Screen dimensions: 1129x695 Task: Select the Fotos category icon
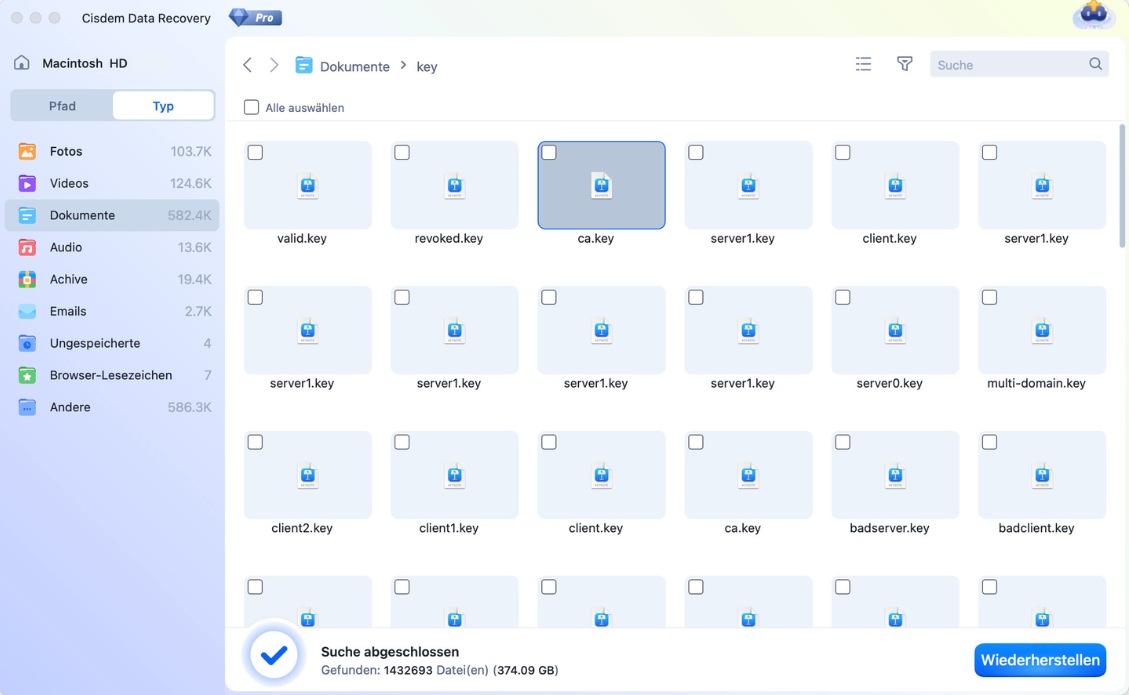coord(28,151)
